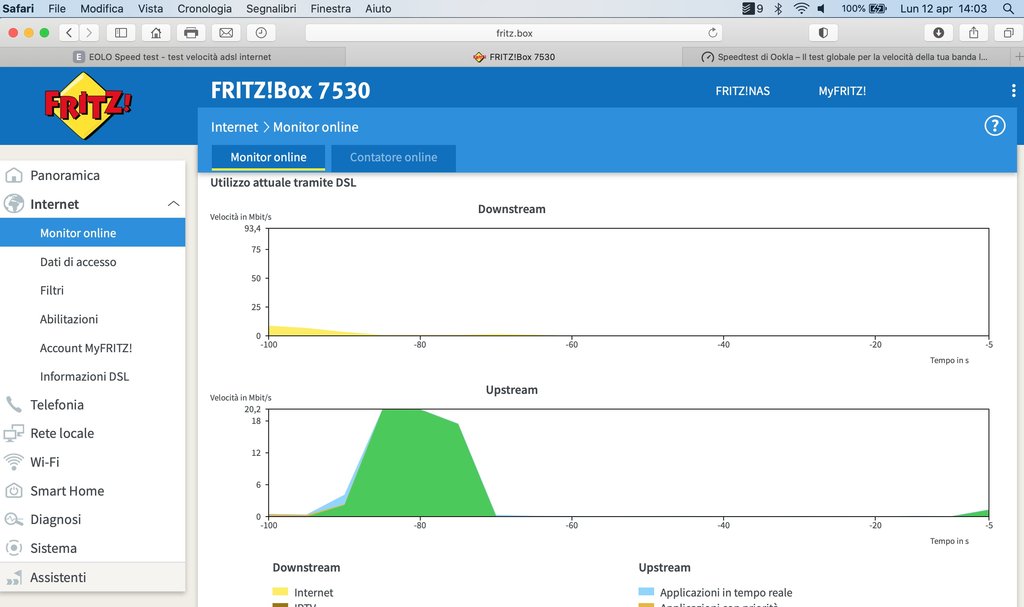Click the fritz.box address bar
The image size is (1024, 607).
click(514, 33)
